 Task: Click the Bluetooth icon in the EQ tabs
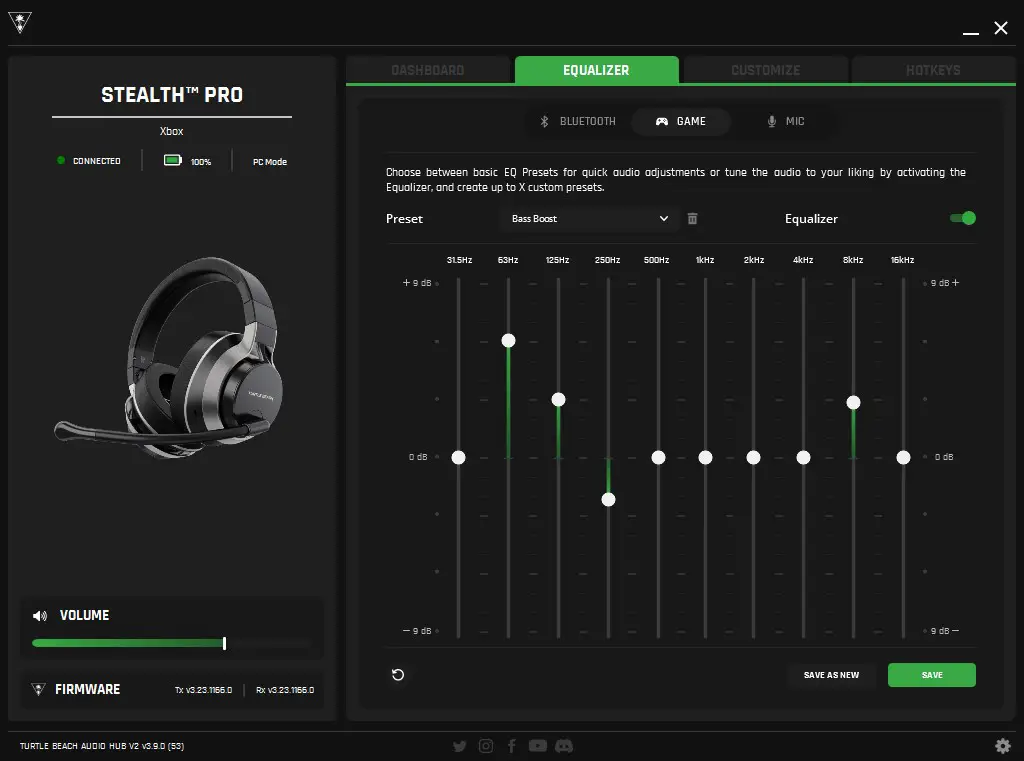point(544,121)
